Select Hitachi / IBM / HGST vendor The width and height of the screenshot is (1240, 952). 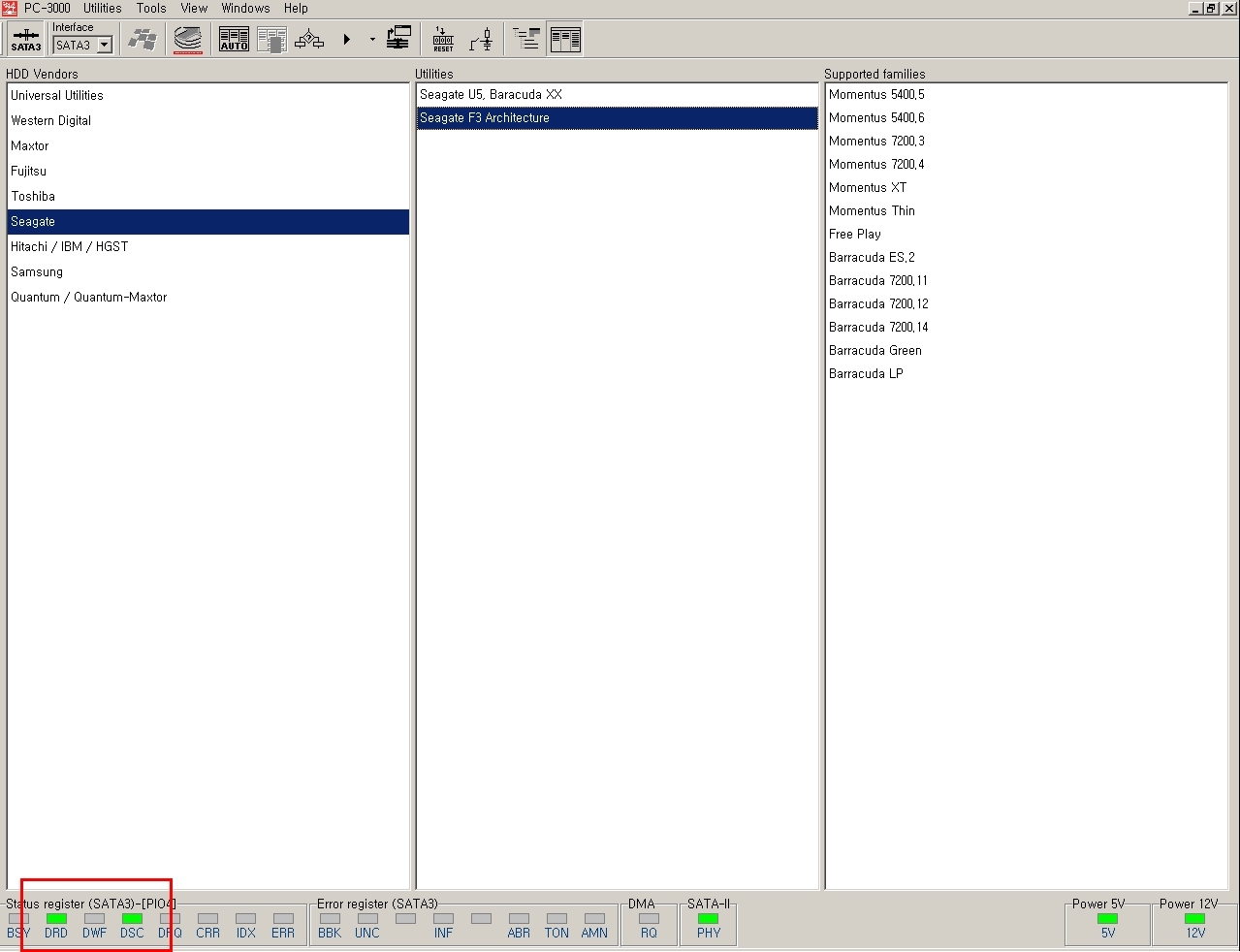pyautogui.click(x=208, y=246)
